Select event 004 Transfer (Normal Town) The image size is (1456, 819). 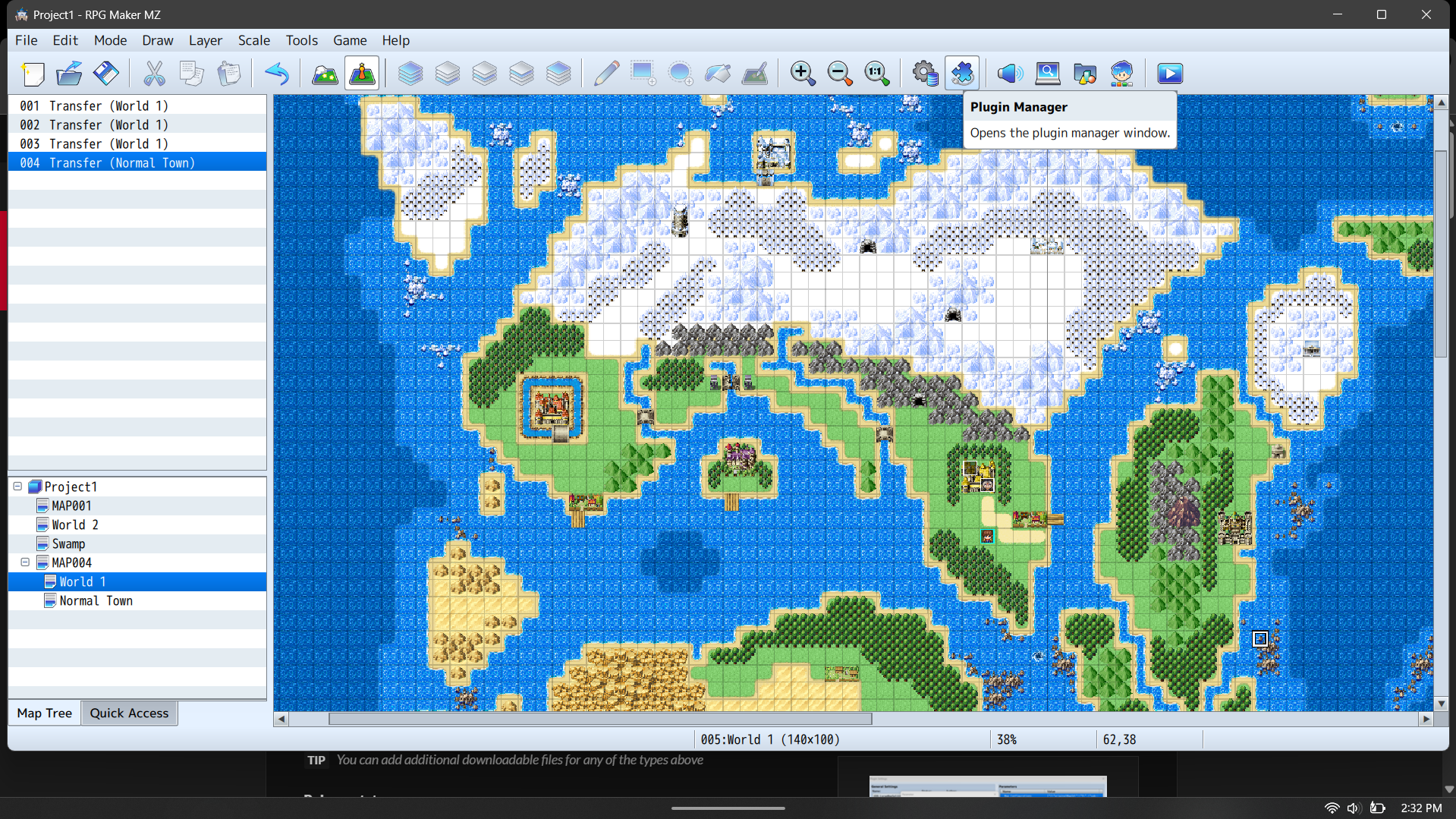click(137, 162)
